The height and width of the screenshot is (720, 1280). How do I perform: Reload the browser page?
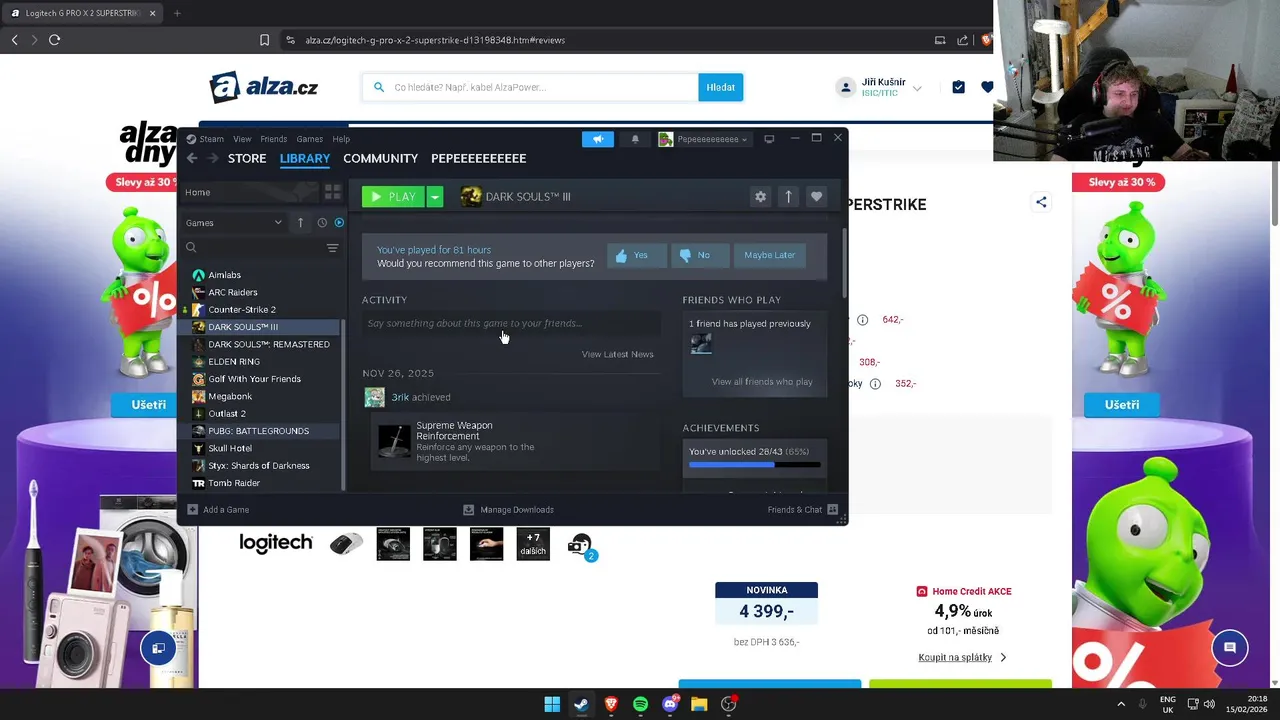tap(54, 40)
